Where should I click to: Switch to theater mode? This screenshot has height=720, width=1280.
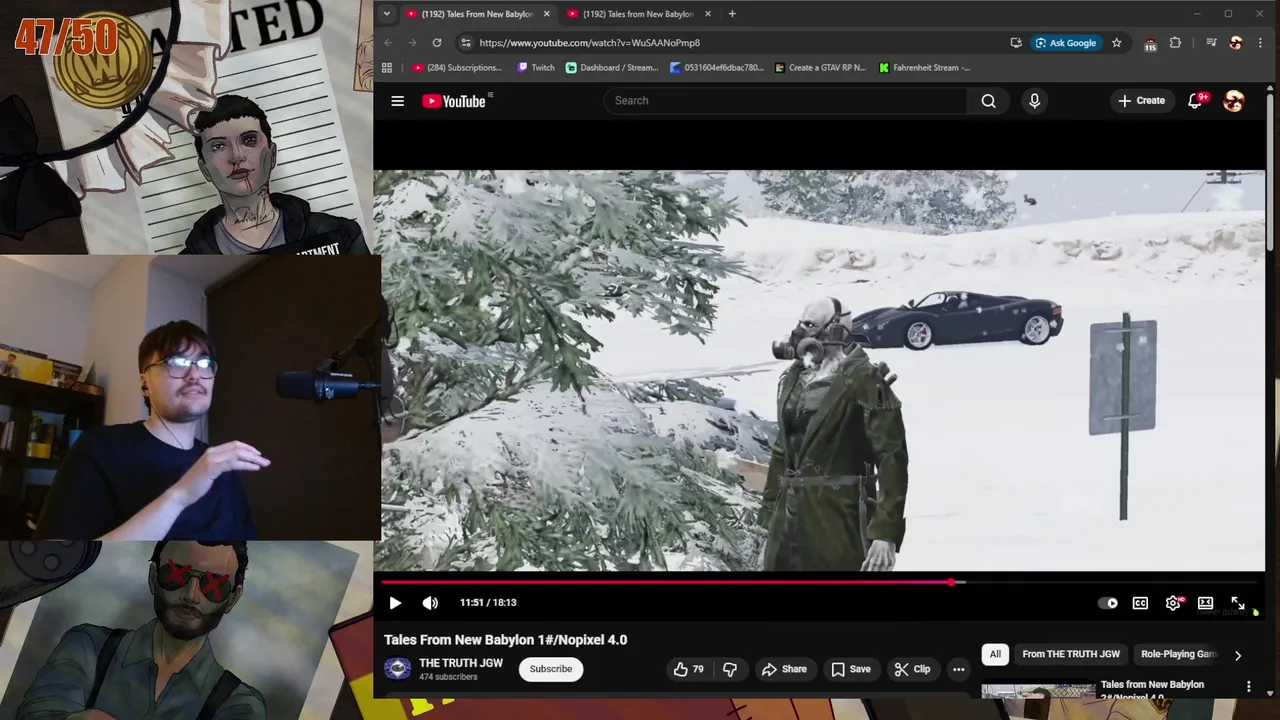[x=1205, y=603]
